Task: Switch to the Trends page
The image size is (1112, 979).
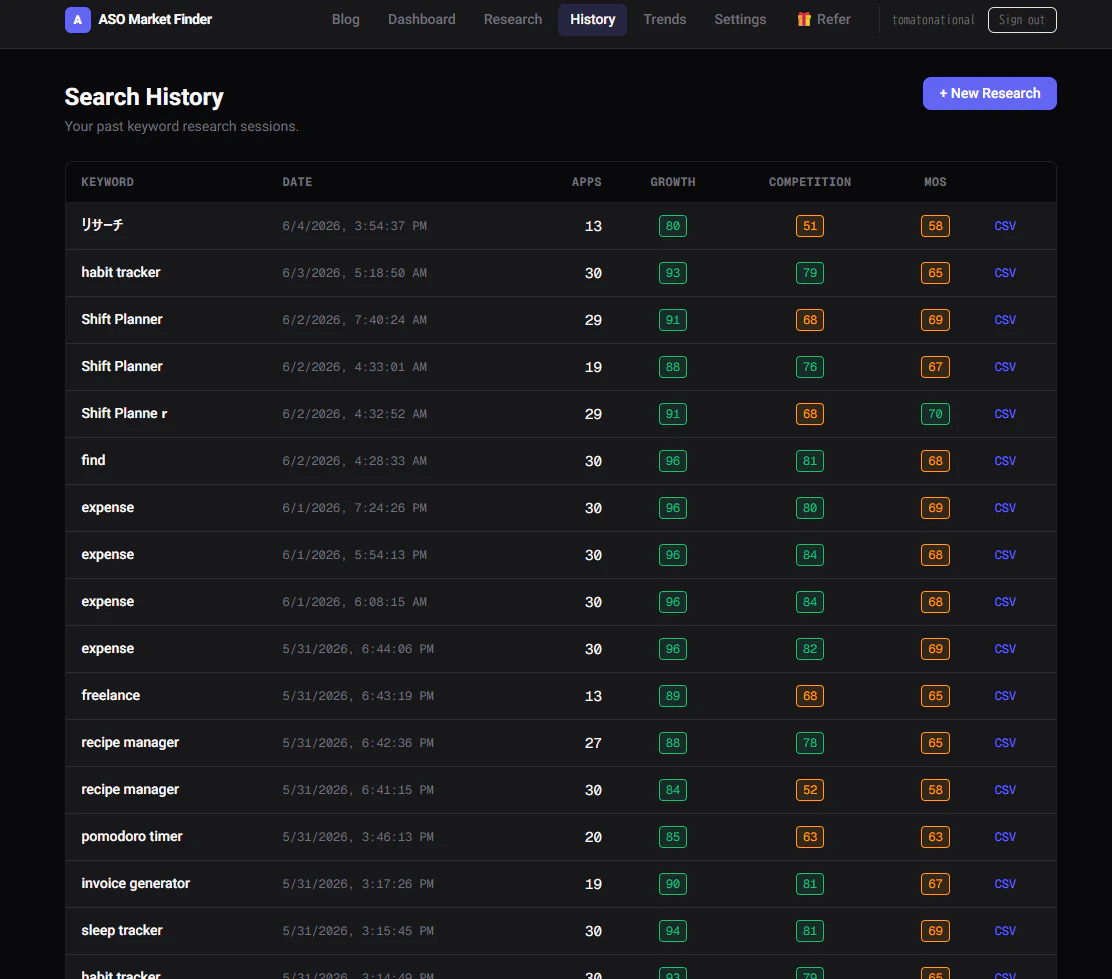Action: point(665,20)
